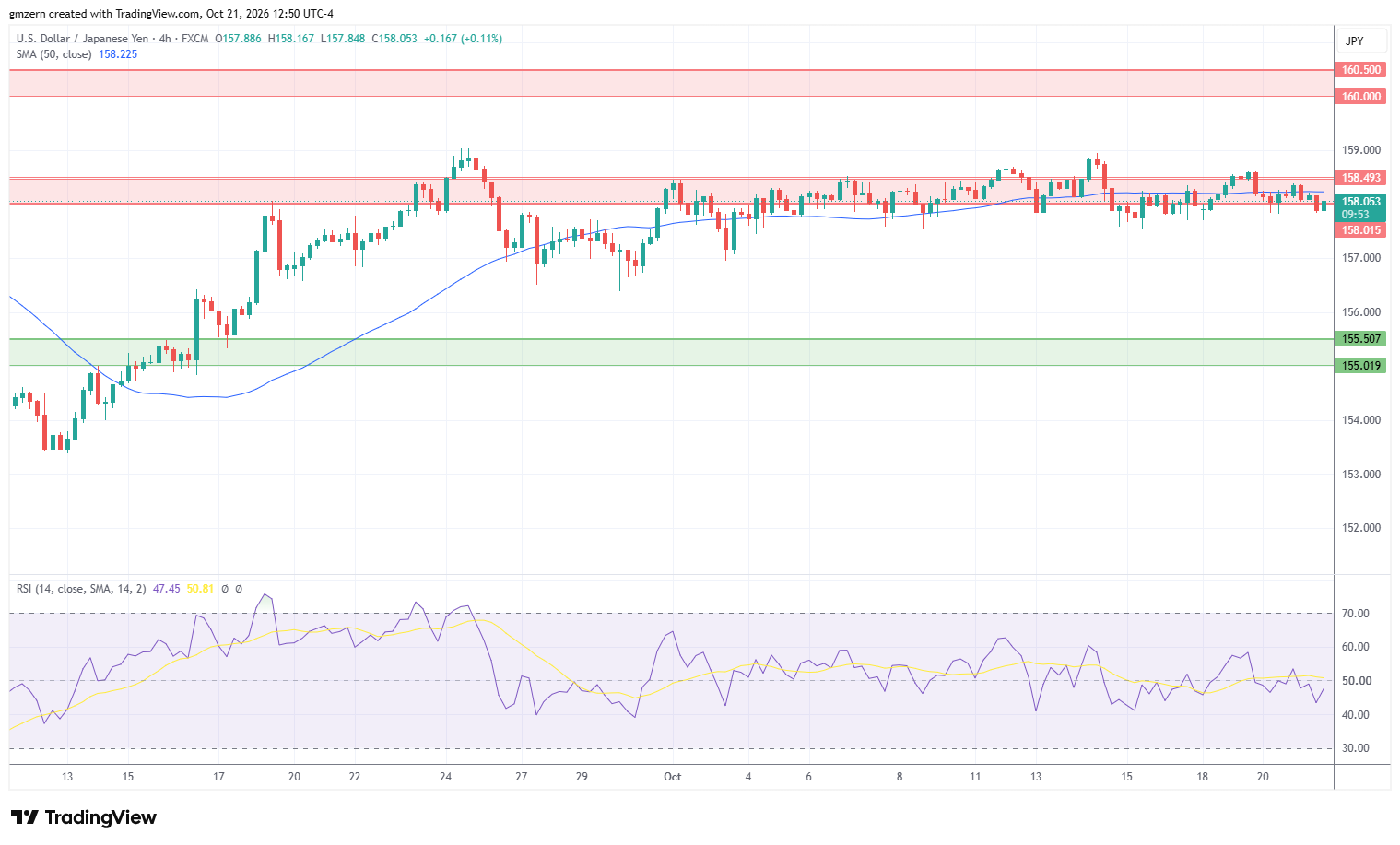Click the Oct label on the time axis
The height and width of the screenshot is (845, 1400).
click(673, 777)
